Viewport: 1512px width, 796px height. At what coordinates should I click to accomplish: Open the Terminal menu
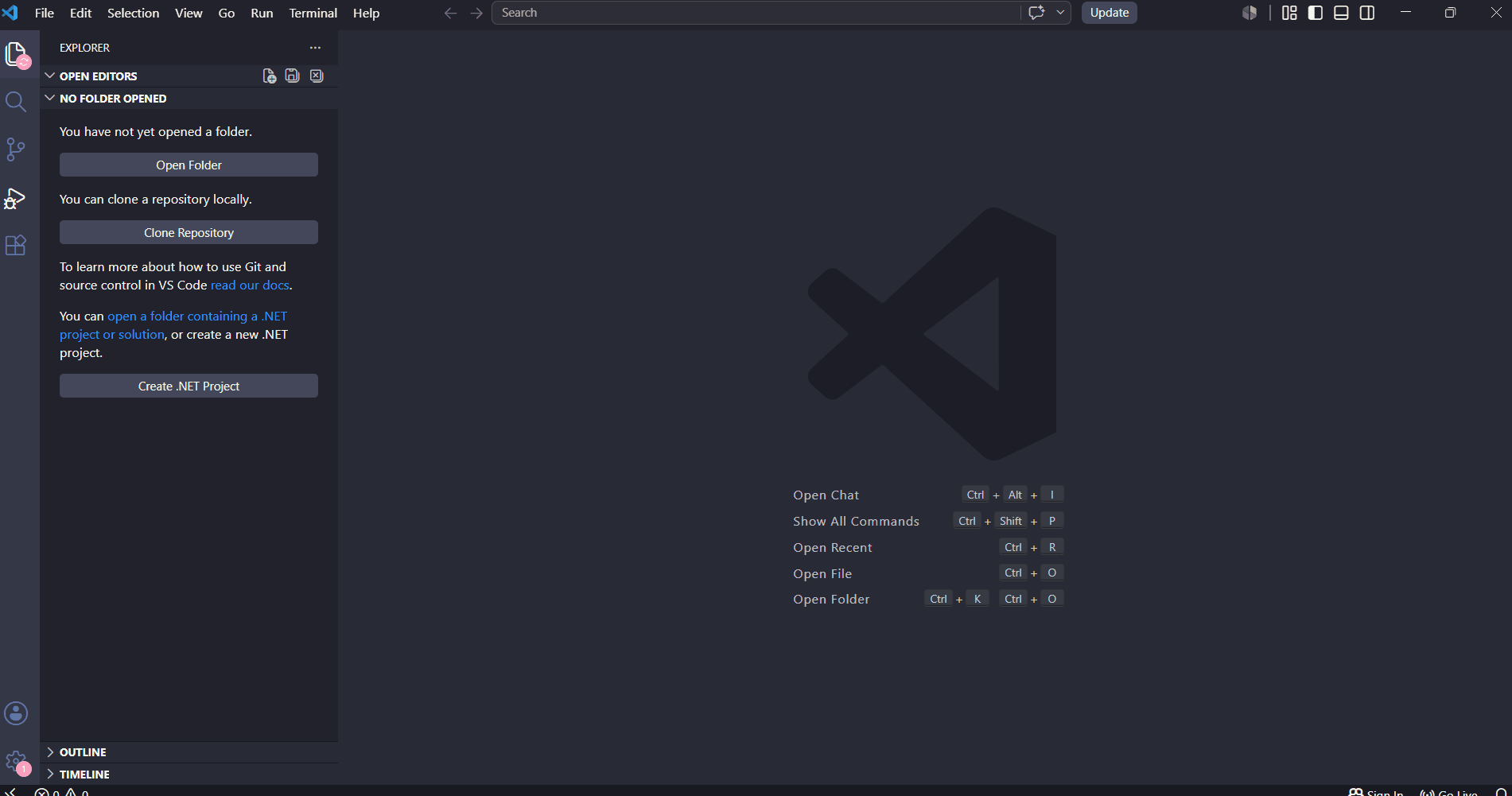point(313,13)
